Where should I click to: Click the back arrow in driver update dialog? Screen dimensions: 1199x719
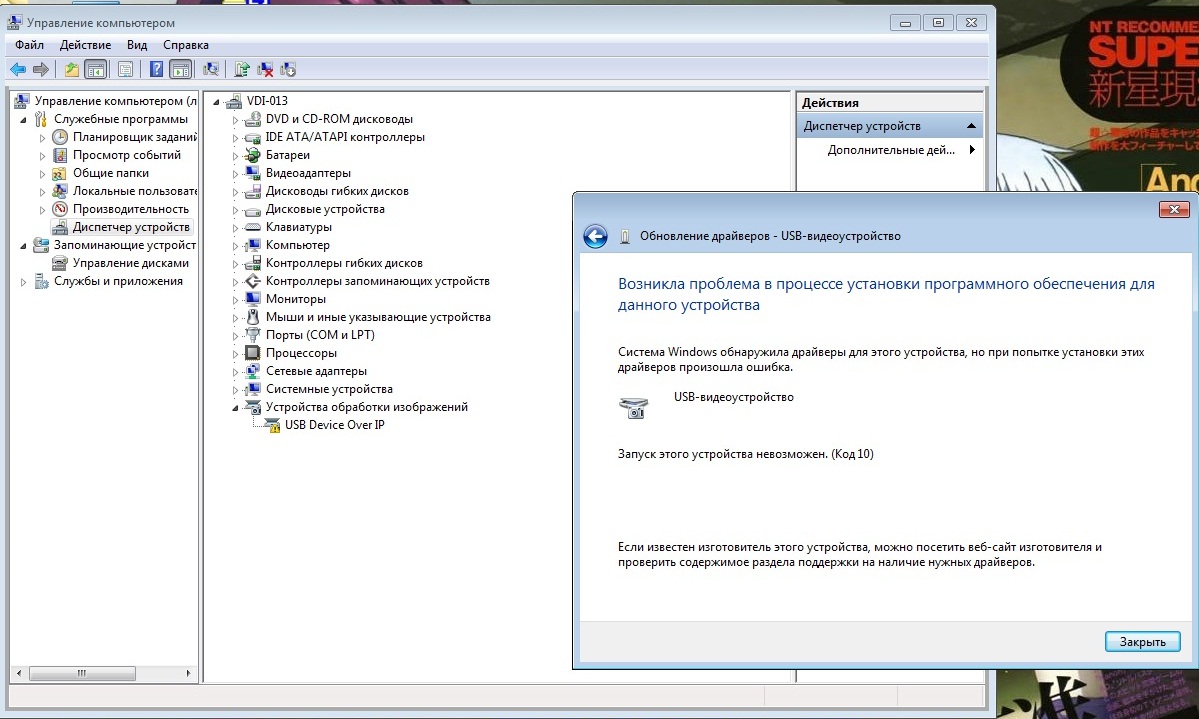tap(596, 236)
